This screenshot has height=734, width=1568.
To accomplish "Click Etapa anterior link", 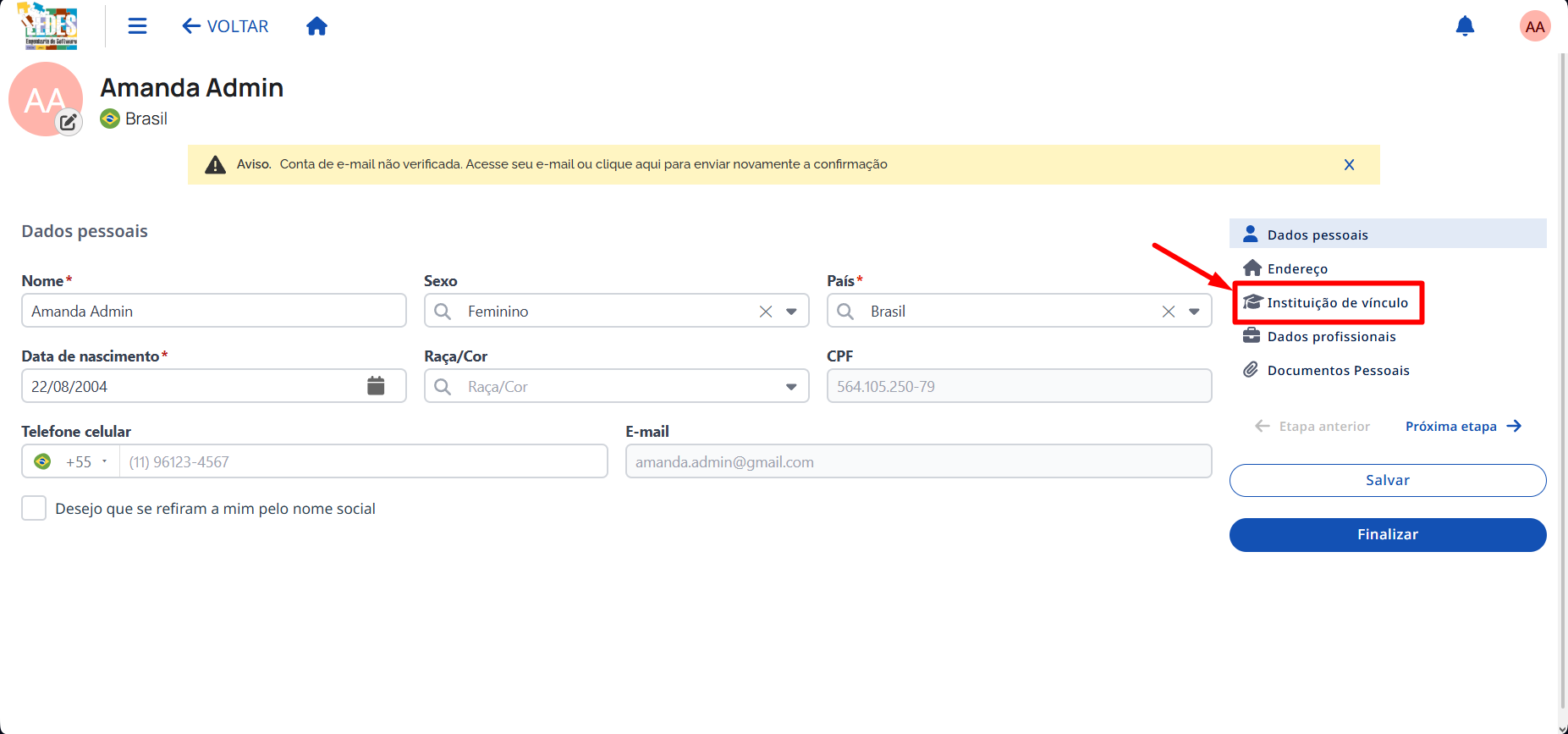I will pyautogui.click(x=1312, y=426).
